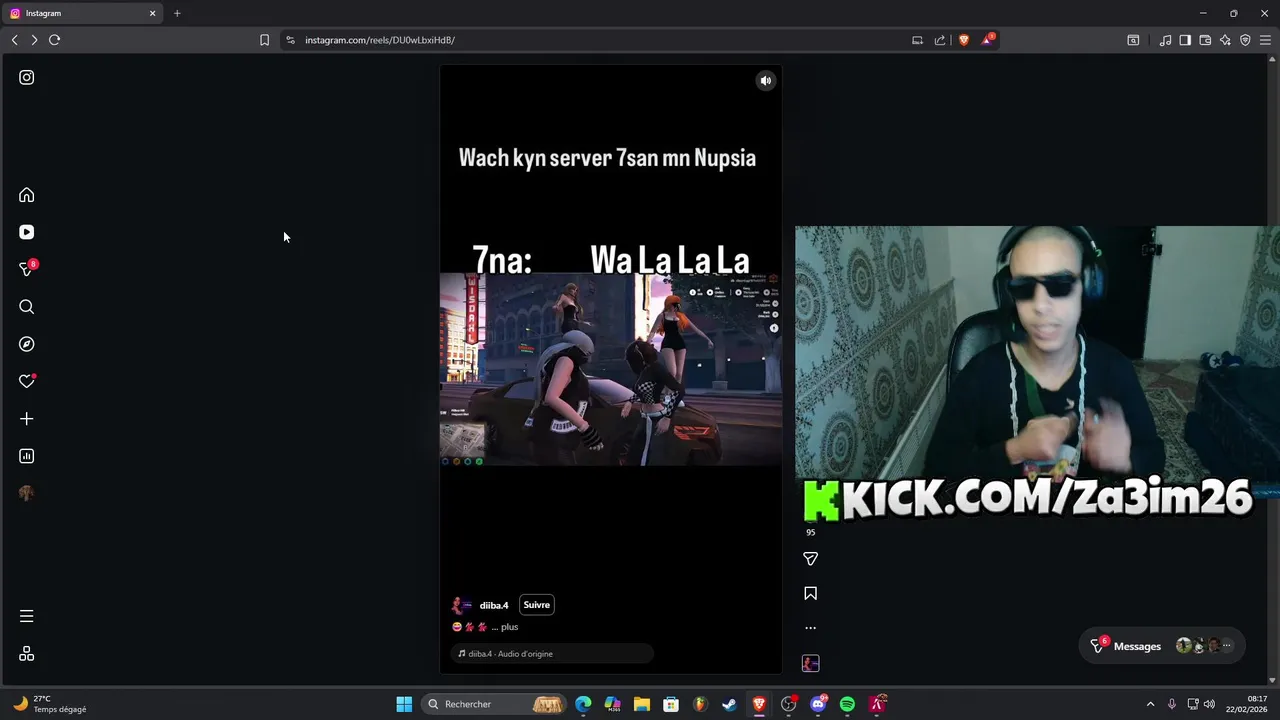Go forward in browser history
Viewport: 1280px width, 720px height.
click(34, 40)
